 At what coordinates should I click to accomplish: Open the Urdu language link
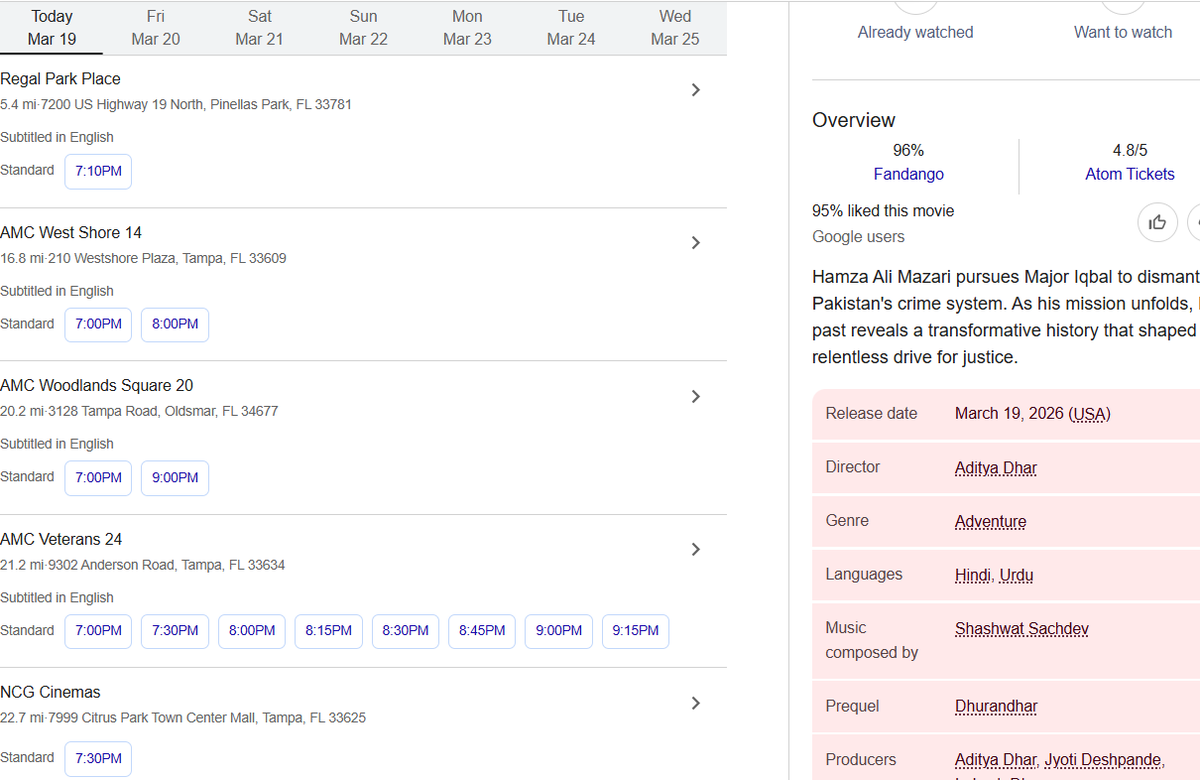click(x=1016, y=575)
